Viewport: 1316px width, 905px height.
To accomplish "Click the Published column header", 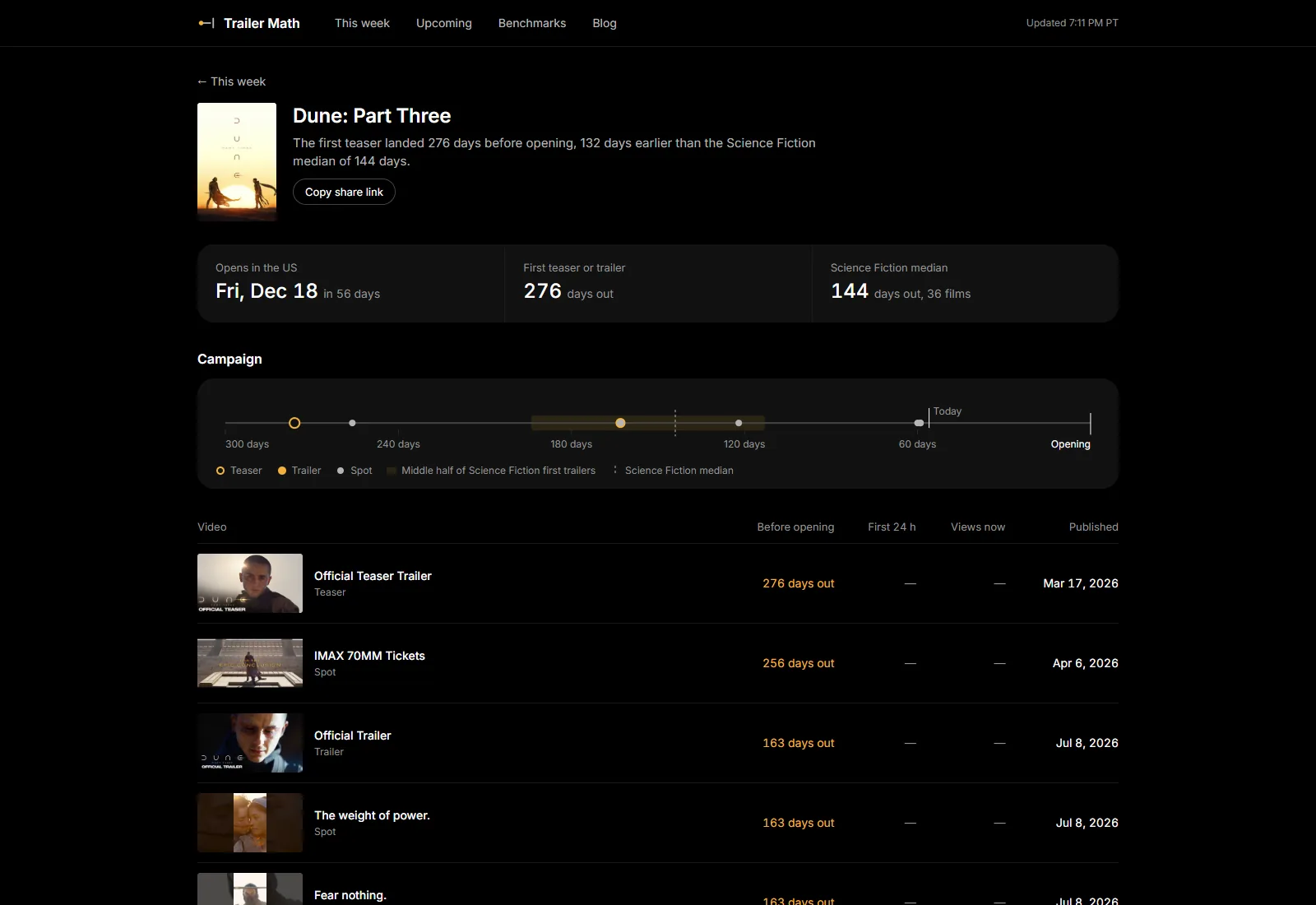I will pyautogui.click(x=1094, y=527).
